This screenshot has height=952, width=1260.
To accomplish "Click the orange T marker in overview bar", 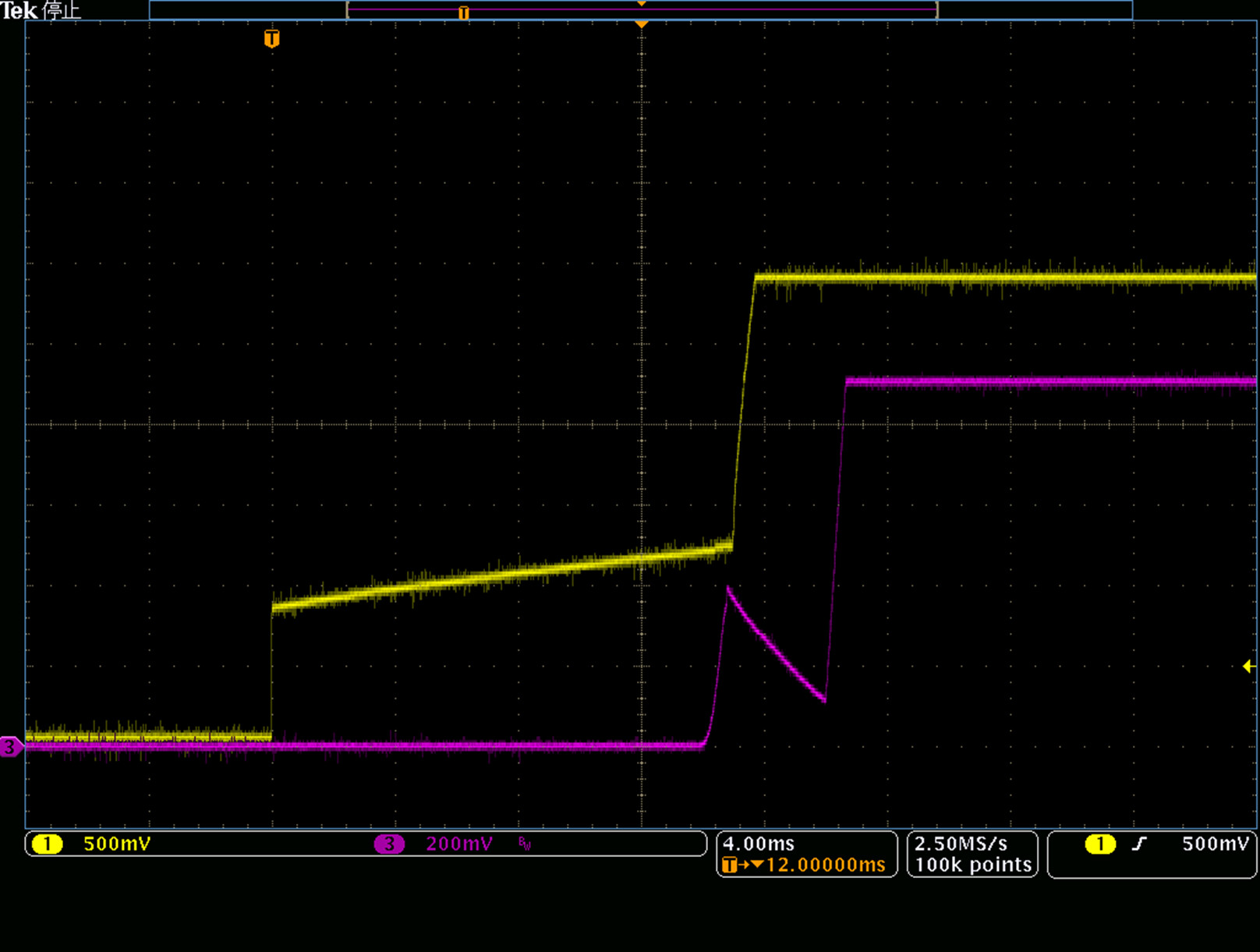I will tap(464, 12).
